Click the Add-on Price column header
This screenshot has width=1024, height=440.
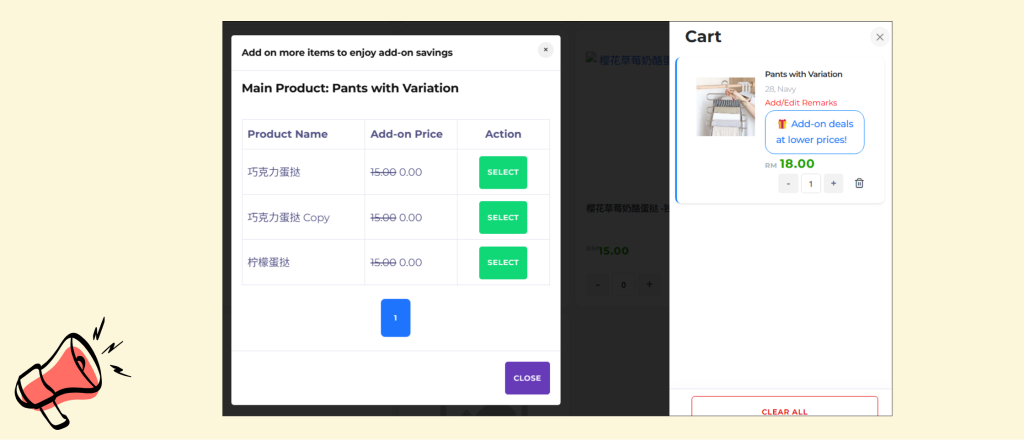(403, 134)
